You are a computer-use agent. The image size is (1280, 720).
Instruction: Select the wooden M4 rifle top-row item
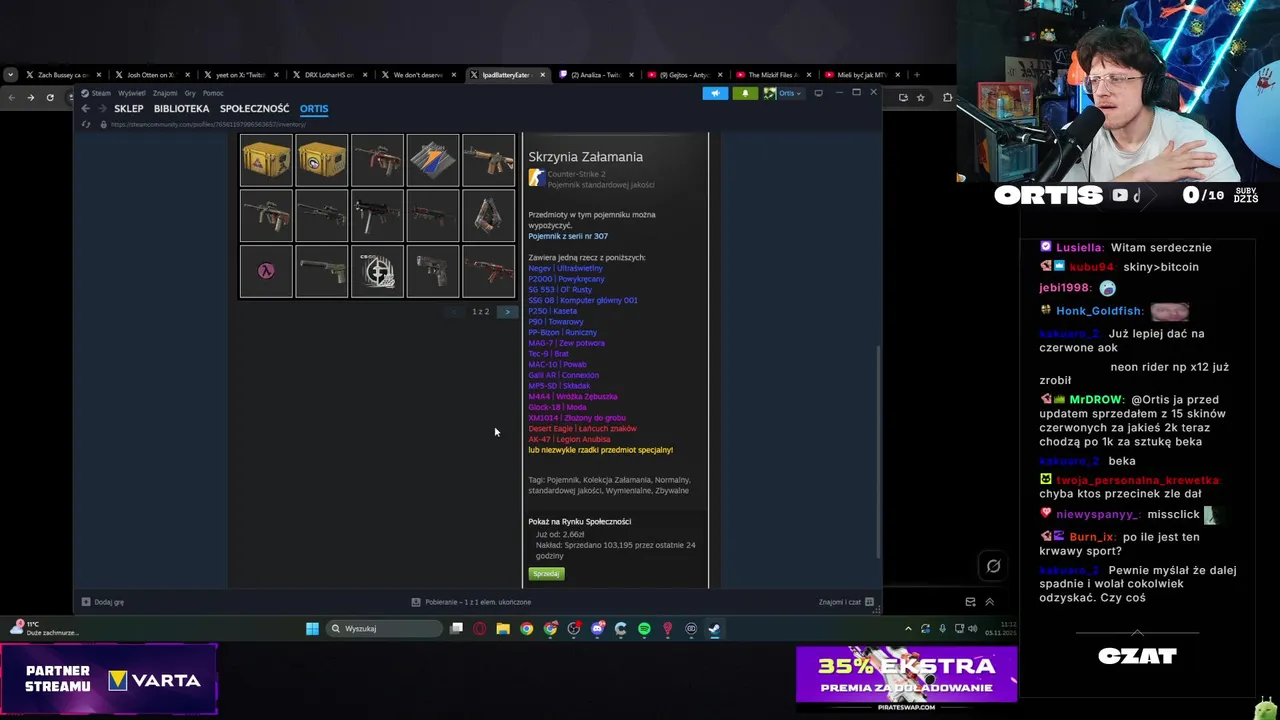(489, 160)
